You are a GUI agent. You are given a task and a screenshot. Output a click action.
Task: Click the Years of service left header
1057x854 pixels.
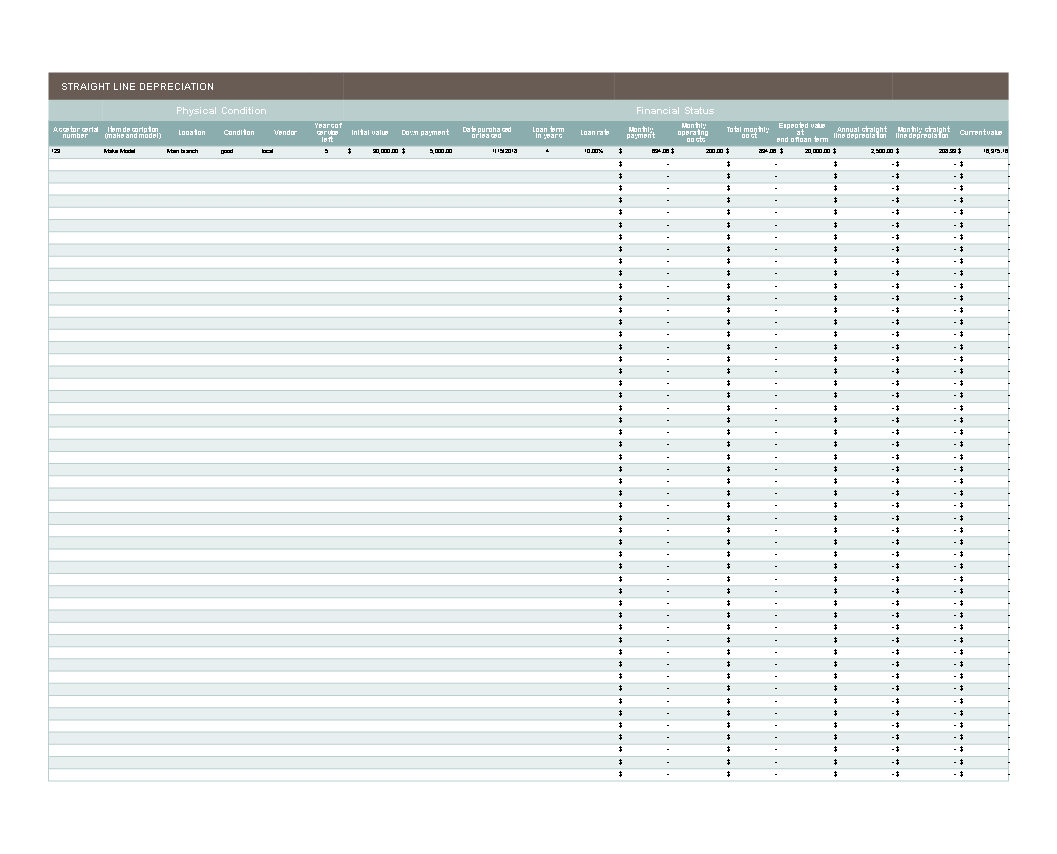click(x=328, y=133)
